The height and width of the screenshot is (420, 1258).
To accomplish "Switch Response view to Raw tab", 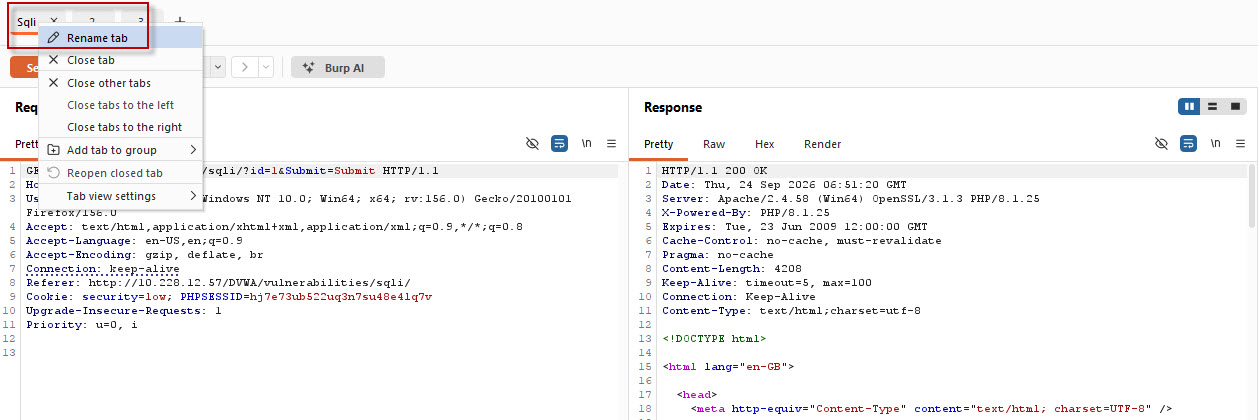I will [714, 144].
